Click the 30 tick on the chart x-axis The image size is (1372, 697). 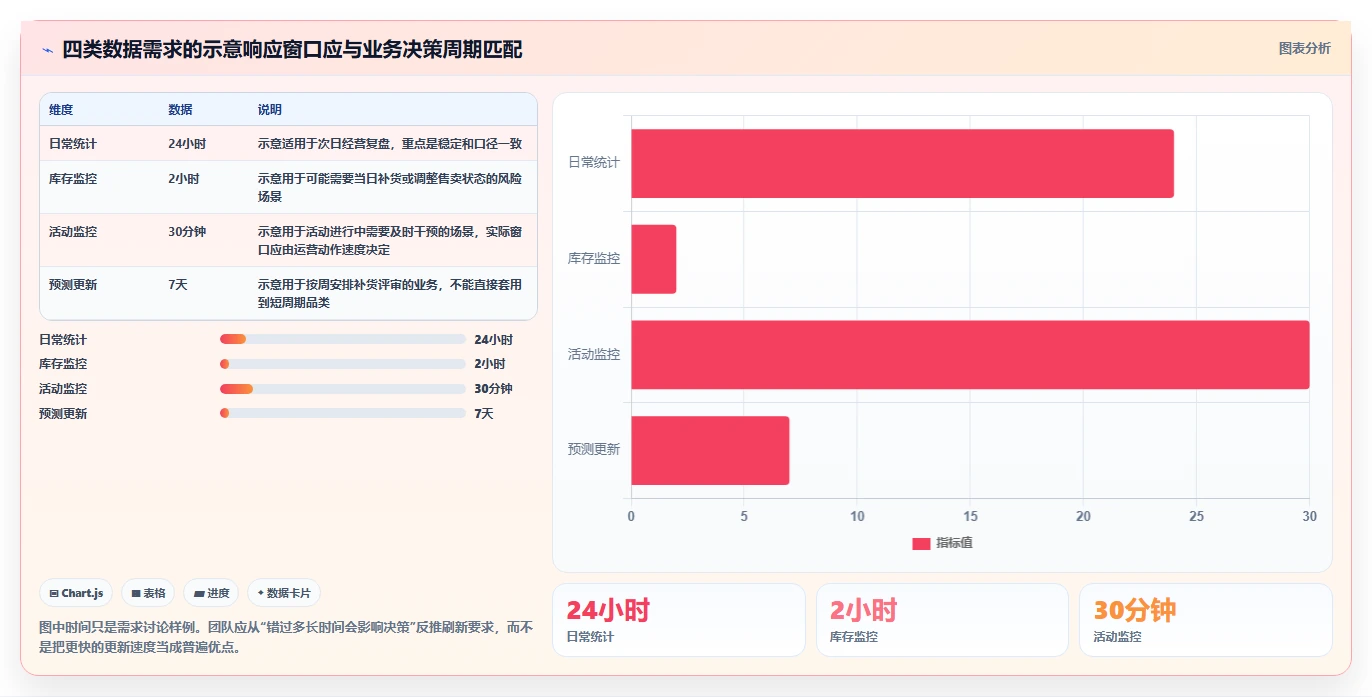pyautogui.click(x=1310, y=517)
